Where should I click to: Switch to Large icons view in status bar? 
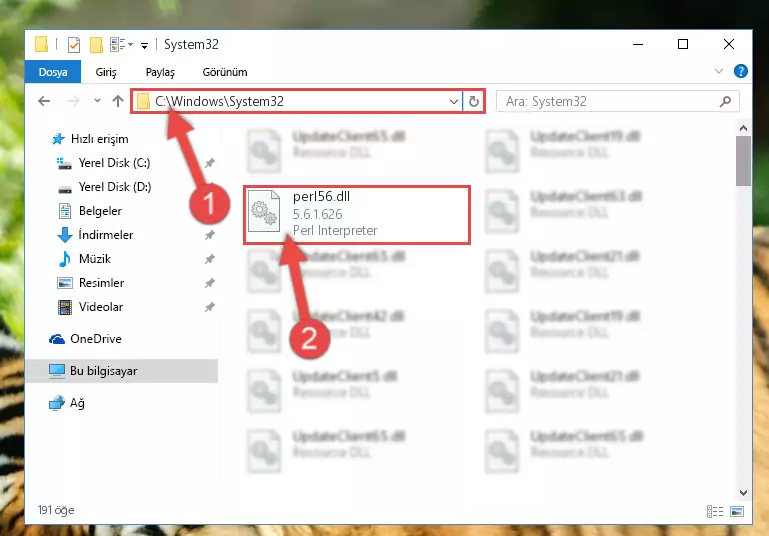[737, 511]
